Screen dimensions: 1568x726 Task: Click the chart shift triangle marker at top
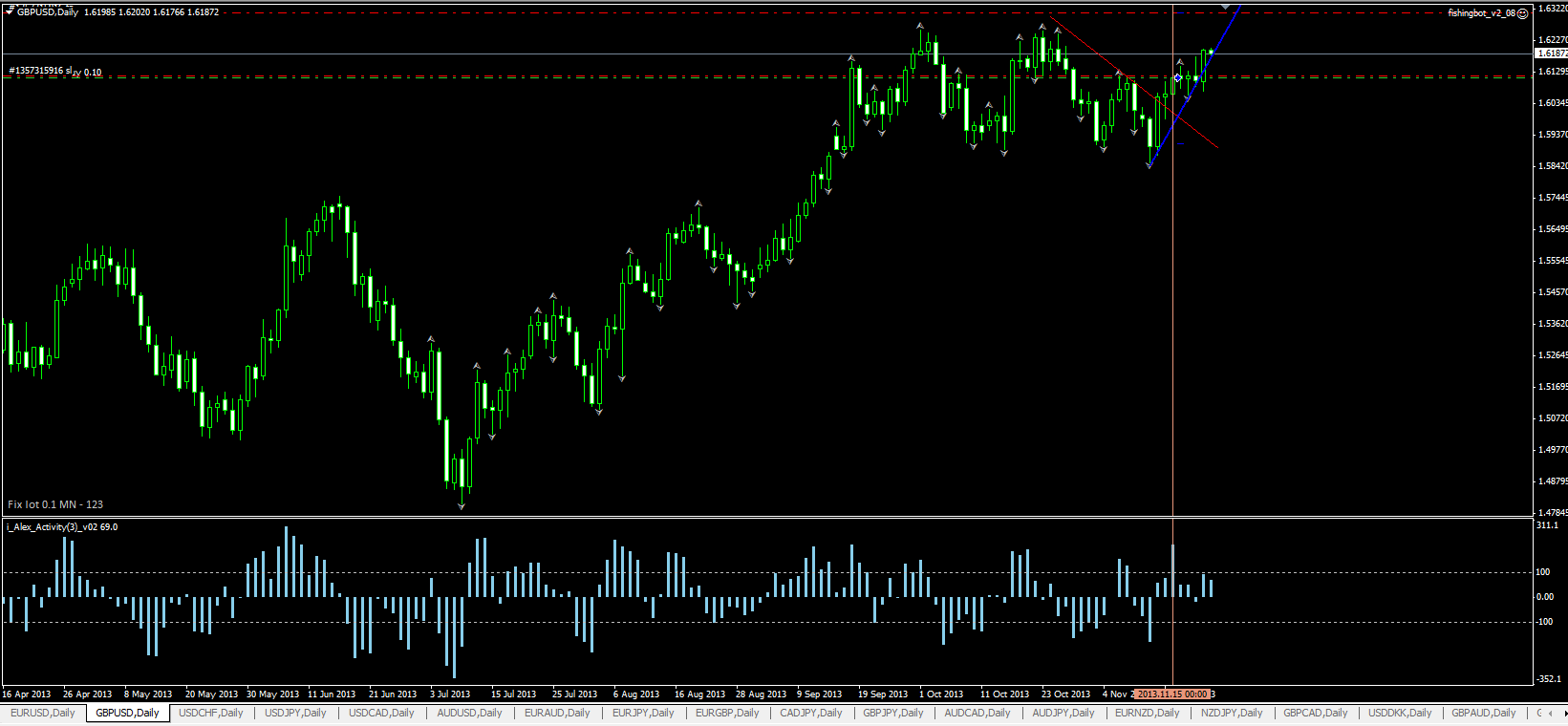pos(1226,7)
